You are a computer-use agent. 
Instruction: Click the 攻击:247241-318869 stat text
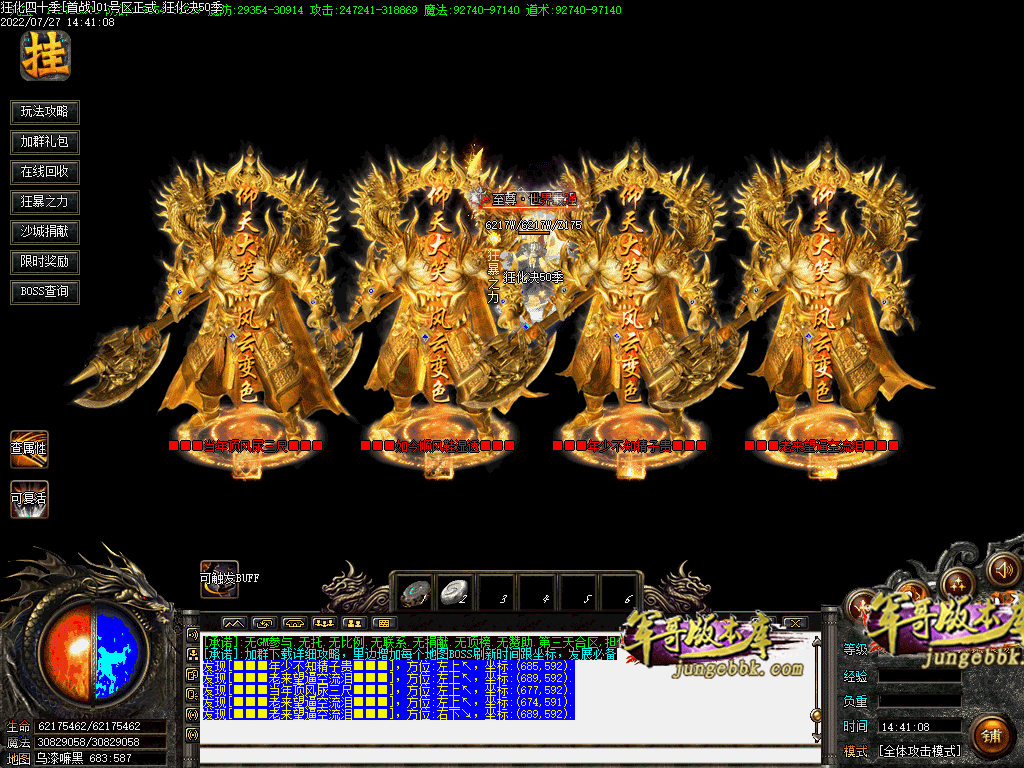(363, 10)
